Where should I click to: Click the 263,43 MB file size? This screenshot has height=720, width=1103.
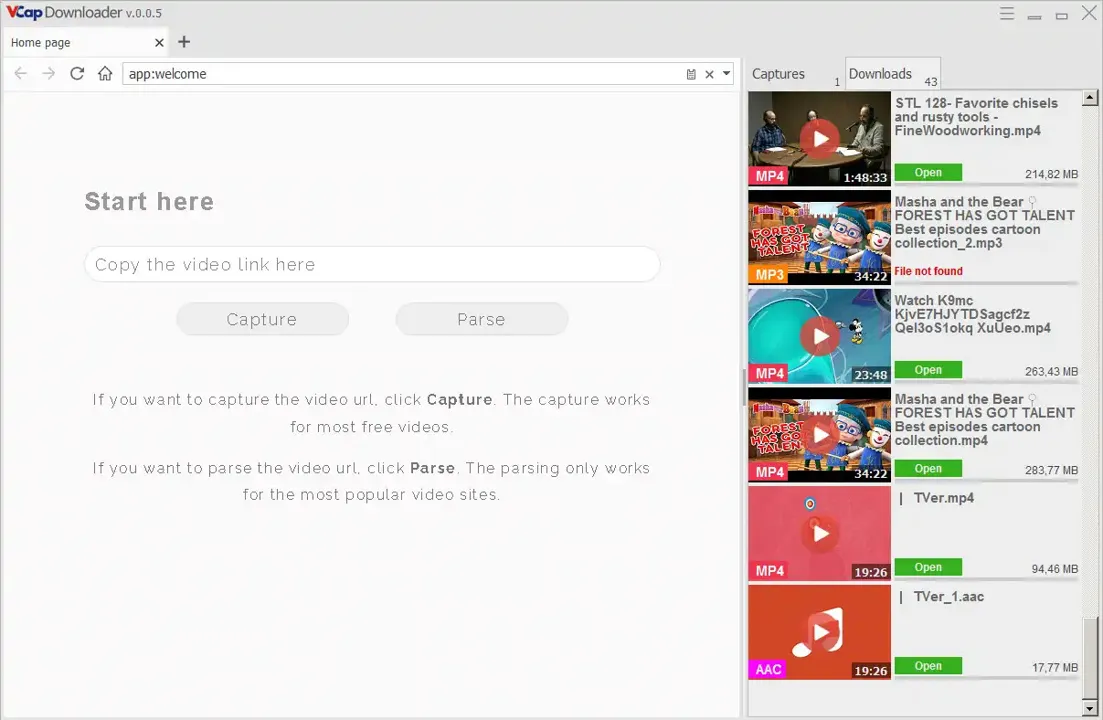point(1051,371)
